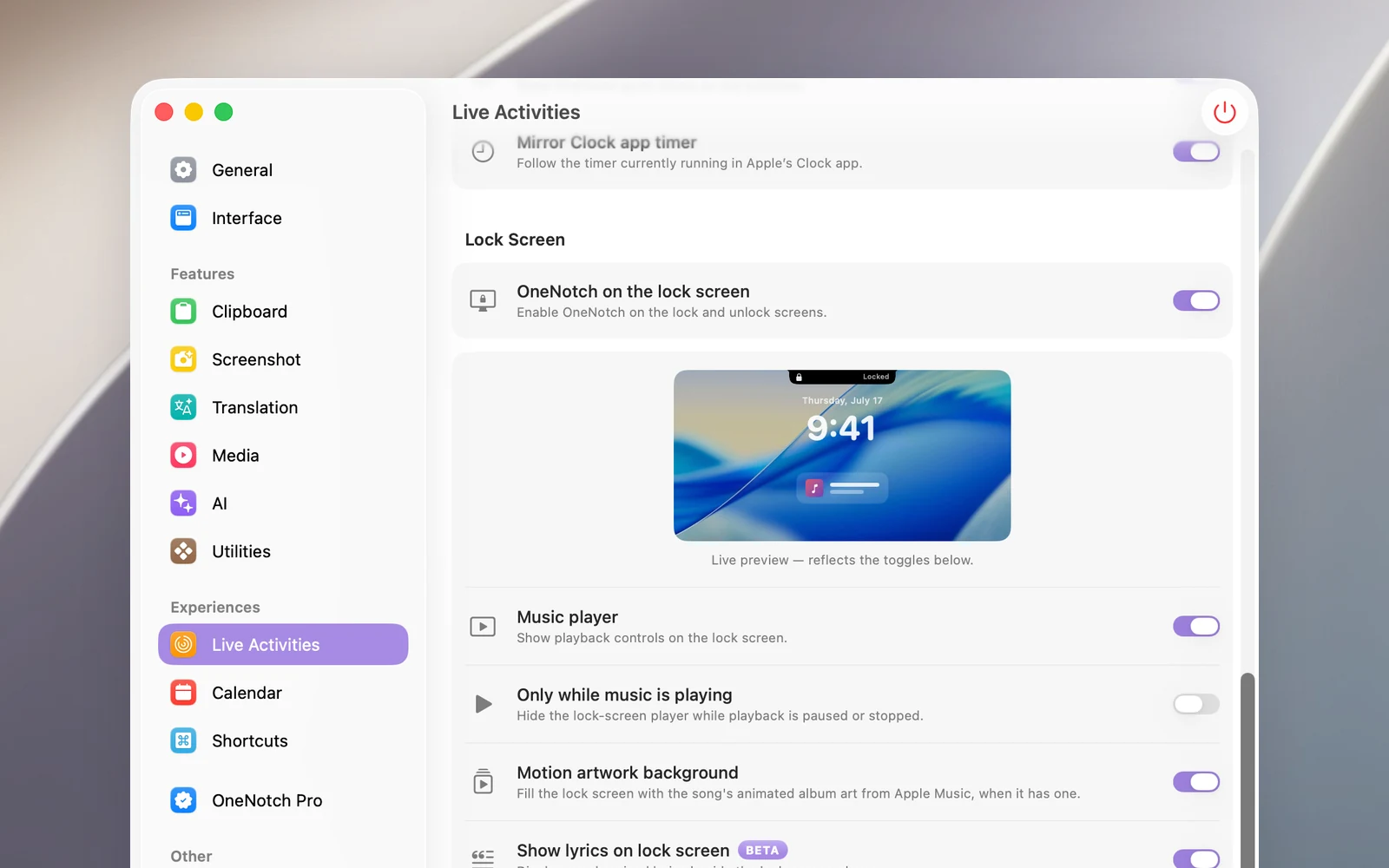This screenshot has width=1389, height=868.
Task: Click the teal Translation icon
Action: click(x=183, y=407)
